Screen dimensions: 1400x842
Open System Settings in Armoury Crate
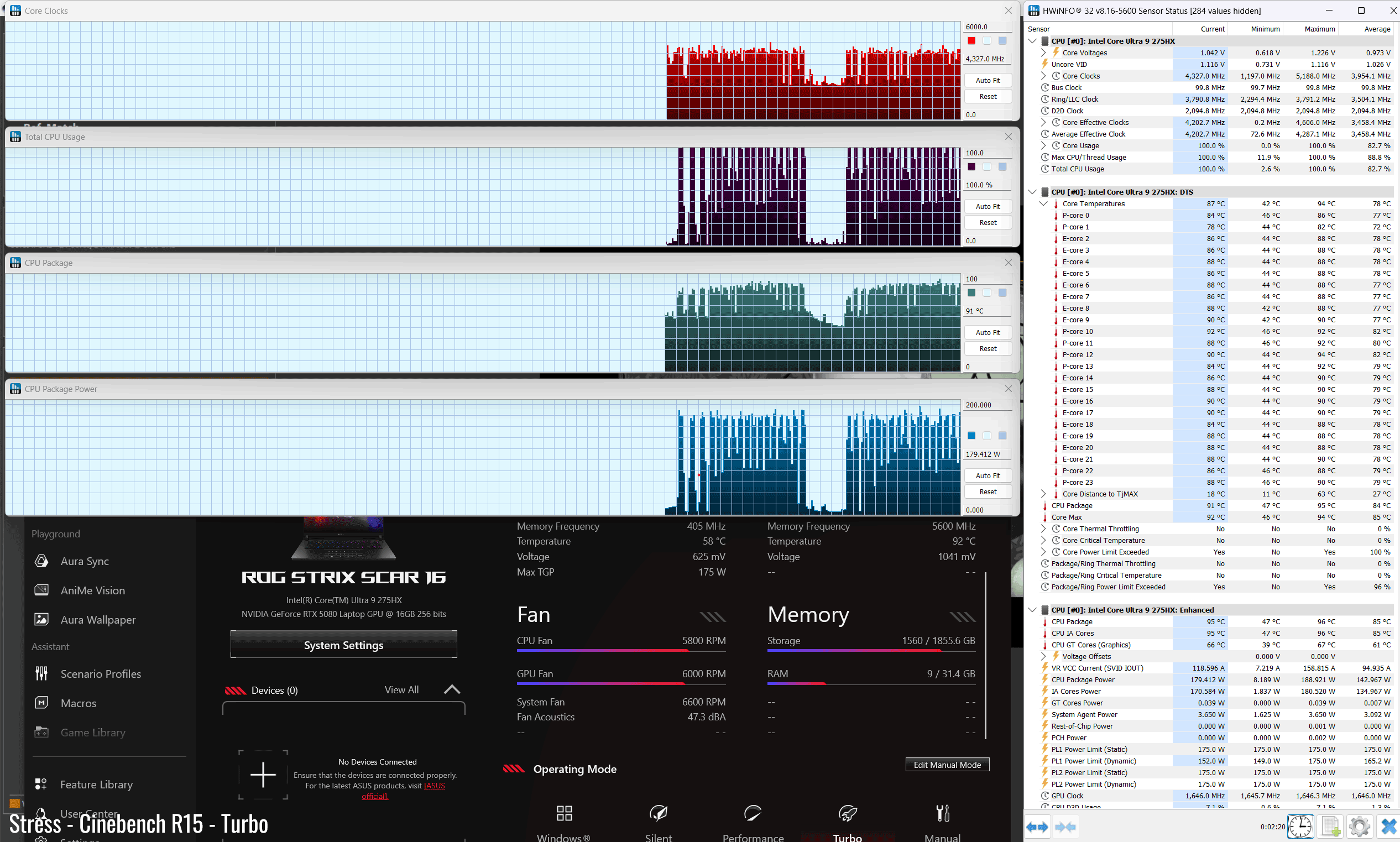(343, 645)
